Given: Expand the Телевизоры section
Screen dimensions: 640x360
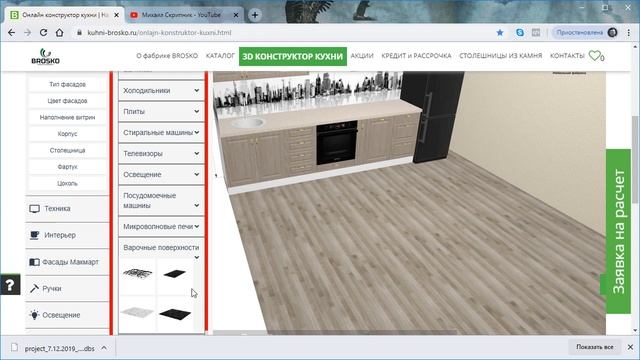Looking at the screenshot, I should tap(161, 153).
